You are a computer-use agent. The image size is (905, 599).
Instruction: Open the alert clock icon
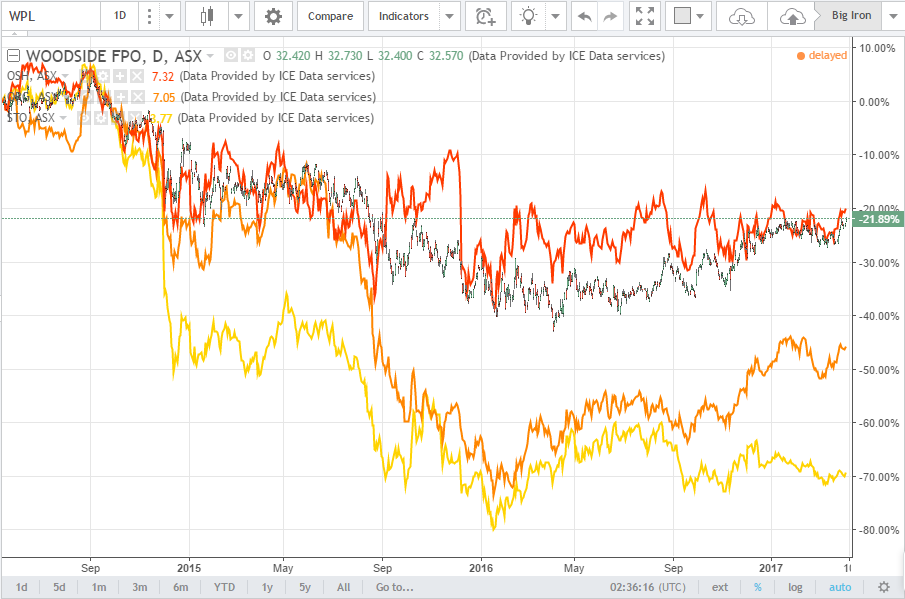485,16
